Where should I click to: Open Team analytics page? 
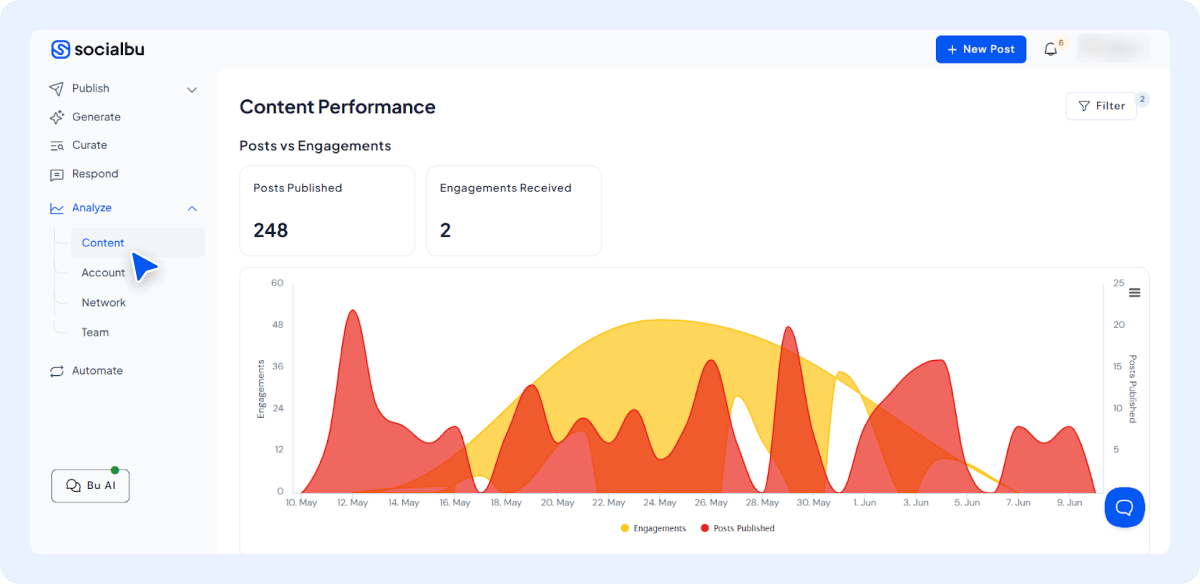pyautogui.click(x=95, y=332)
